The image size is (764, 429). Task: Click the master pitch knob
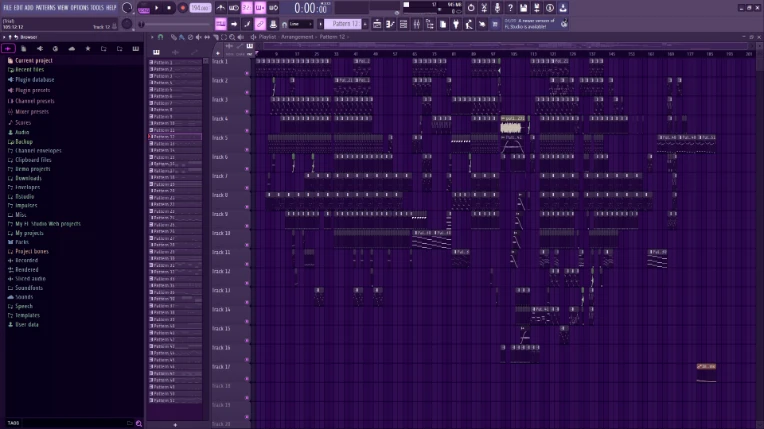(x=127, y=23)
